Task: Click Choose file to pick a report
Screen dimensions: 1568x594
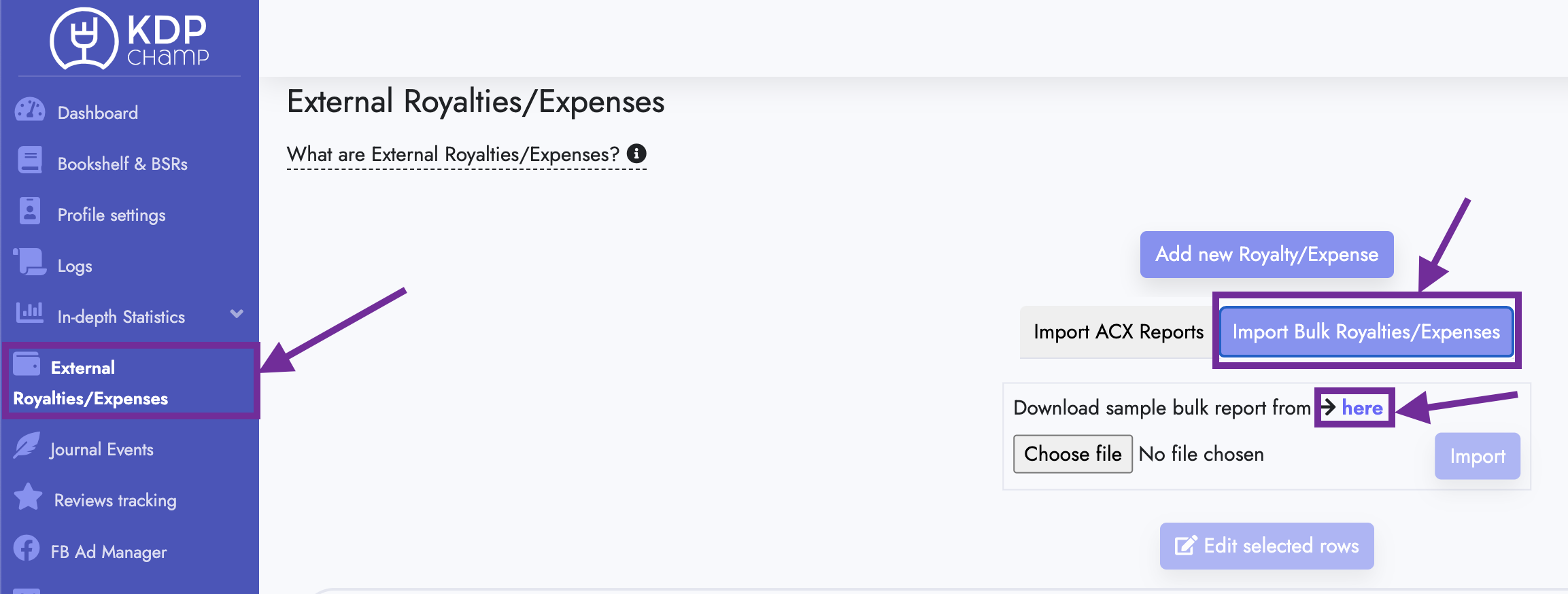Action: [1073, 454]
